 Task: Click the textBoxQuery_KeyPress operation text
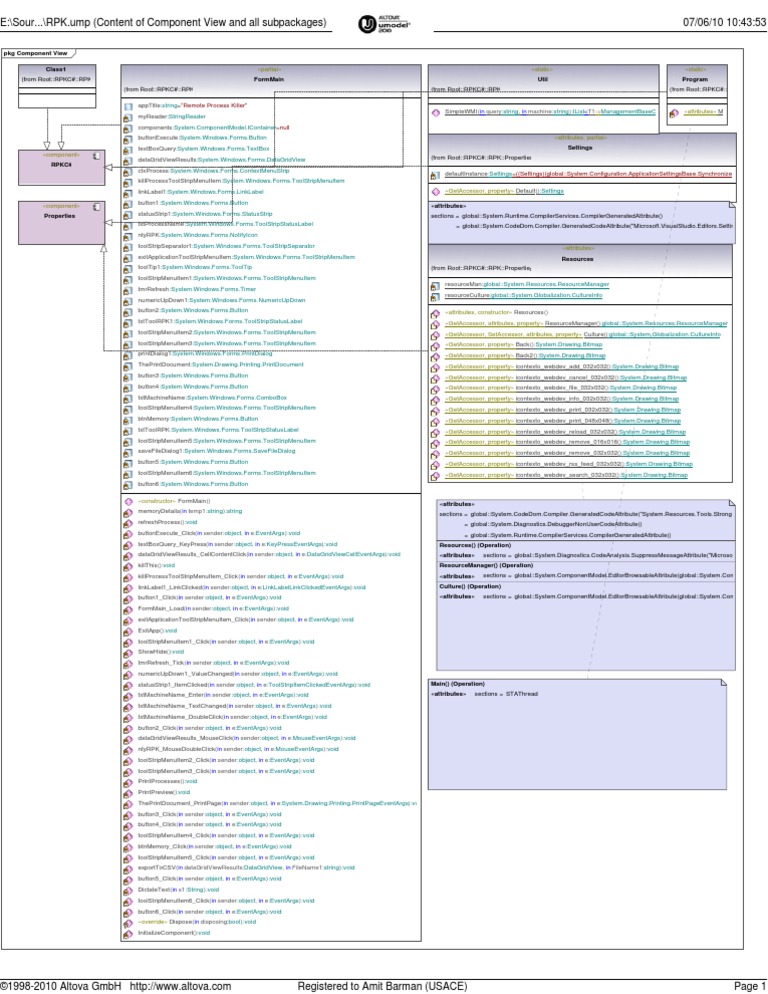237,544
